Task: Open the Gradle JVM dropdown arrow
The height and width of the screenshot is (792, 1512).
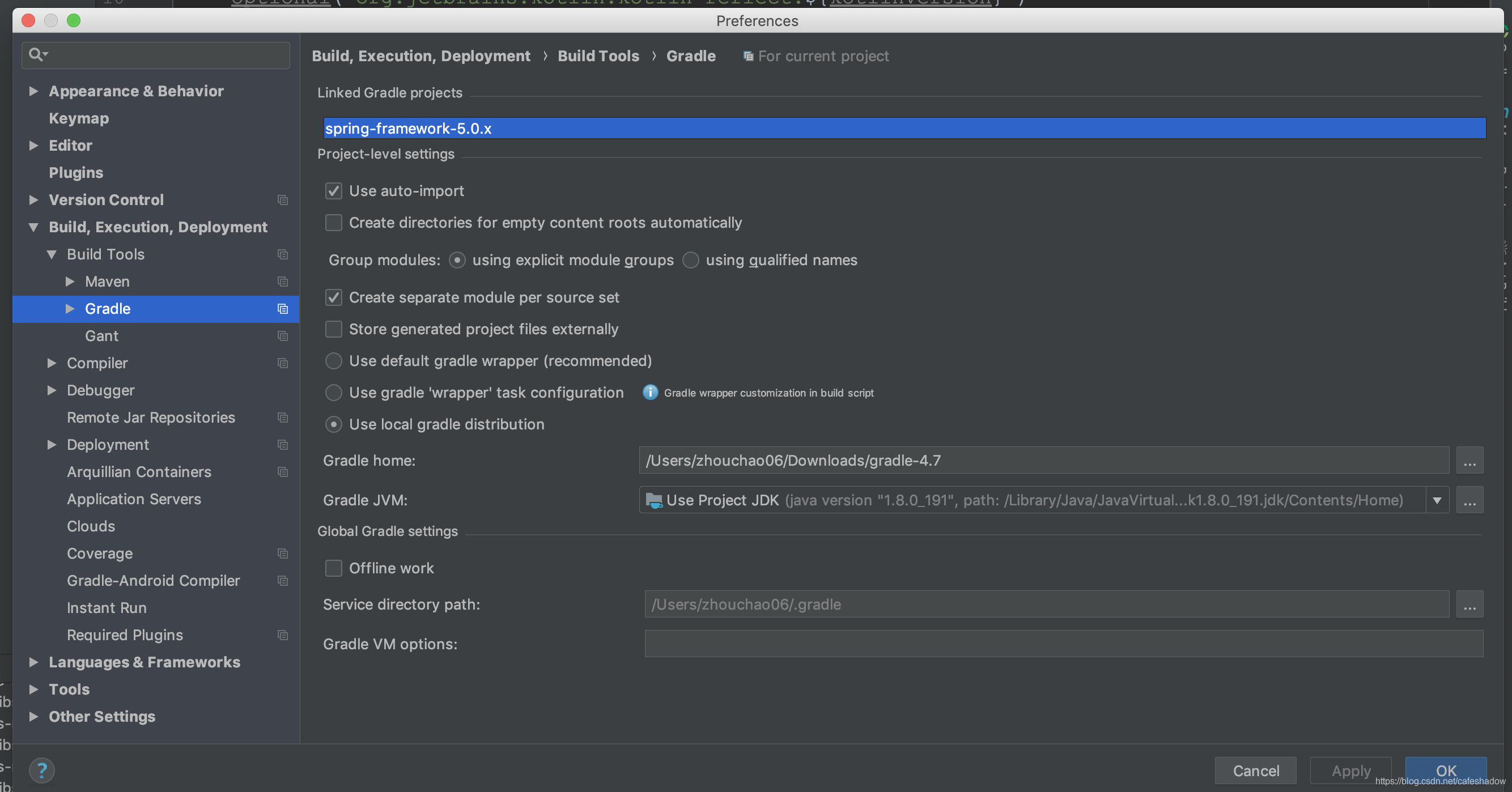Action: (1436, 500)
